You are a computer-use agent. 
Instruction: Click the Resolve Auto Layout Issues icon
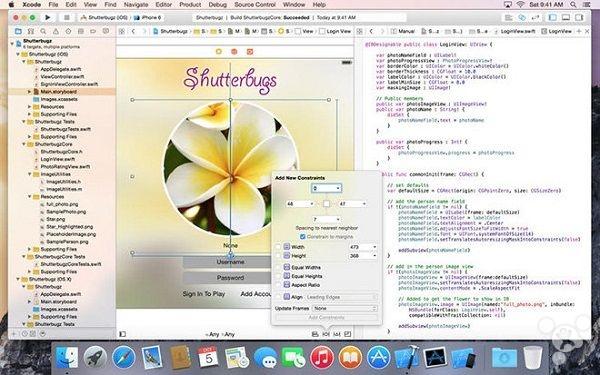pyautogui.click(x=337, y=334)
